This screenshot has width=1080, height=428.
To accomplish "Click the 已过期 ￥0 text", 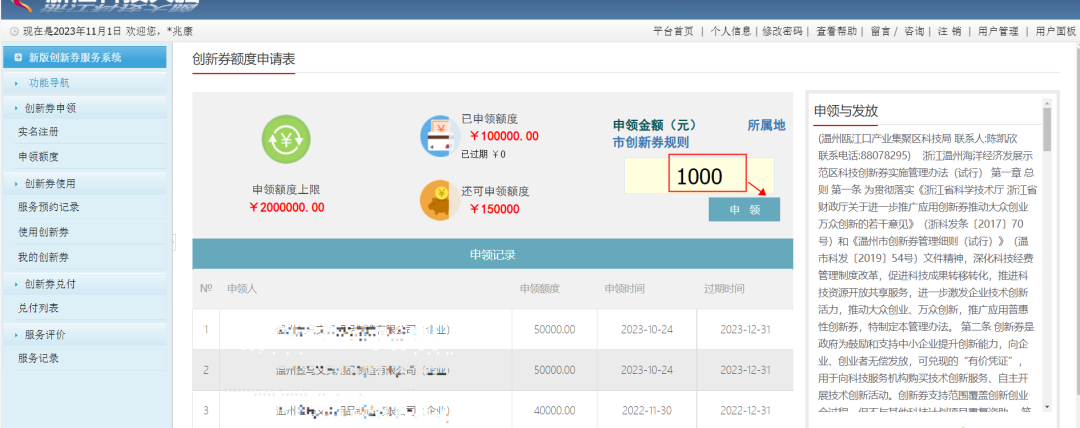I will coord(484,154).
